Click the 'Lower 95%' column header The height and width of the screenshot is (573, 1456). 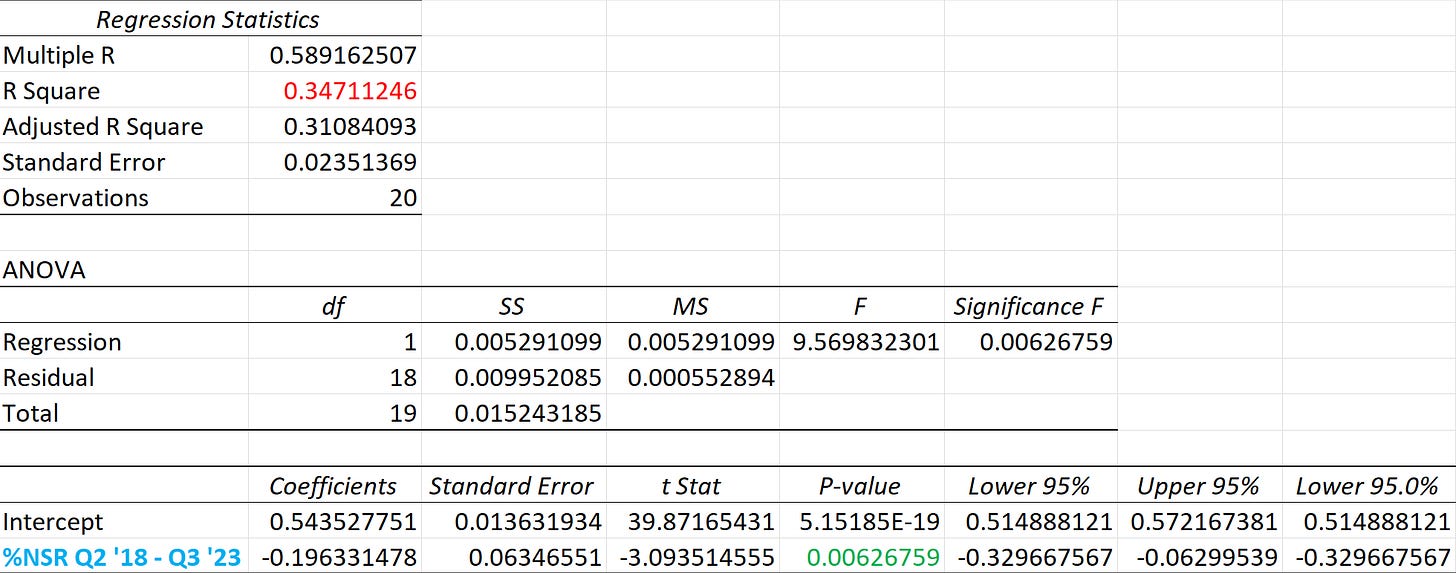pyautogui.click(x=1029, y=486)
